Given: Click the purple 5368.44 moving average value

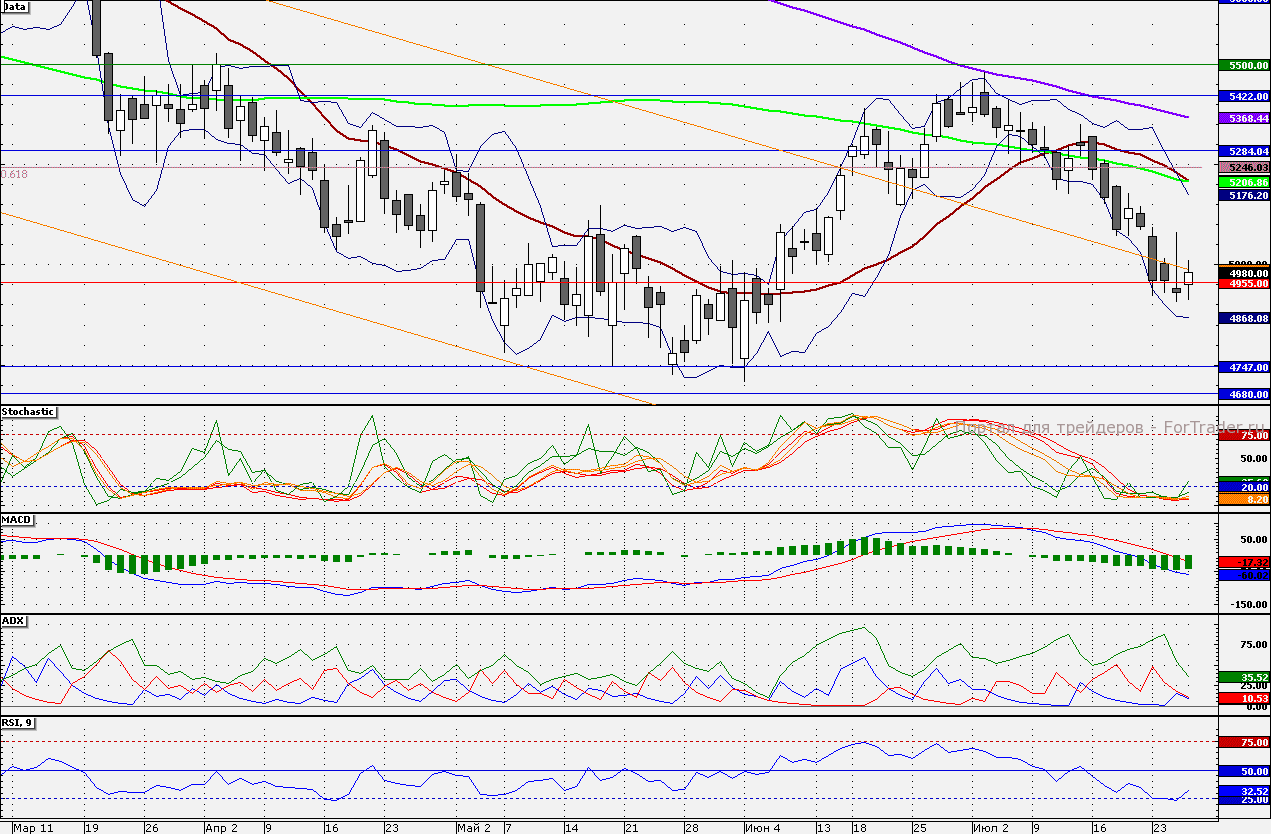Looking at the screenshot, I should click(1244, 118).
